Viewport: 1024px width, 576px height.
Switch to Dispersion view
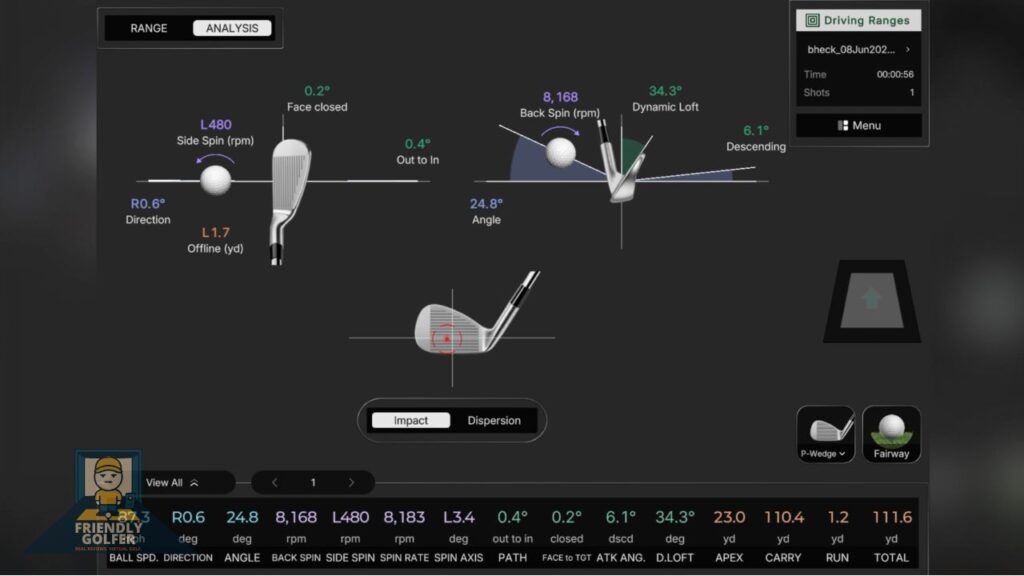pyautogui.click(x=494, y=421)
